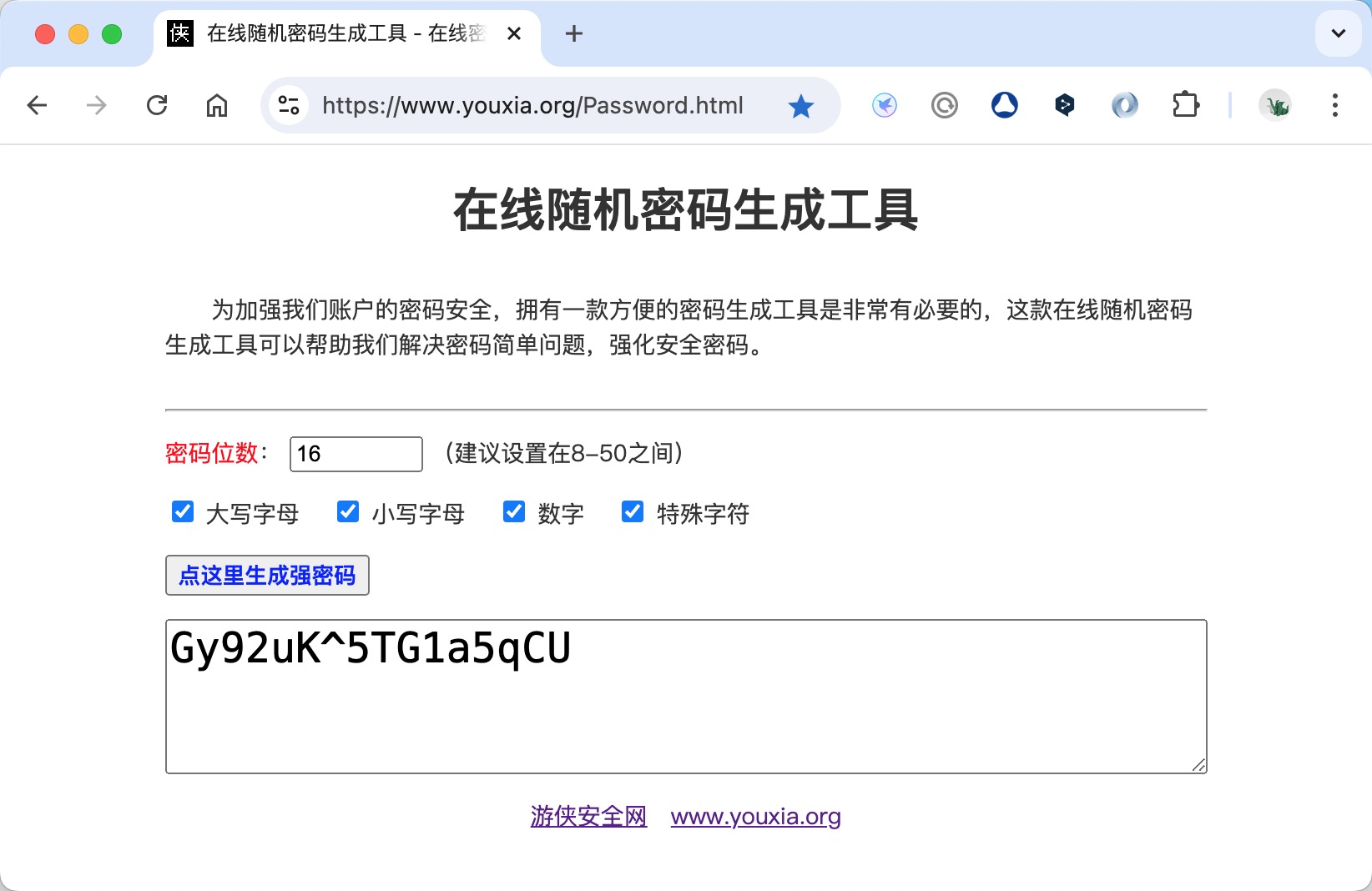The width and height of the screenshot is (1372, 891).
Task: Expand the tab search chevron
Action: coord(1338,33)
